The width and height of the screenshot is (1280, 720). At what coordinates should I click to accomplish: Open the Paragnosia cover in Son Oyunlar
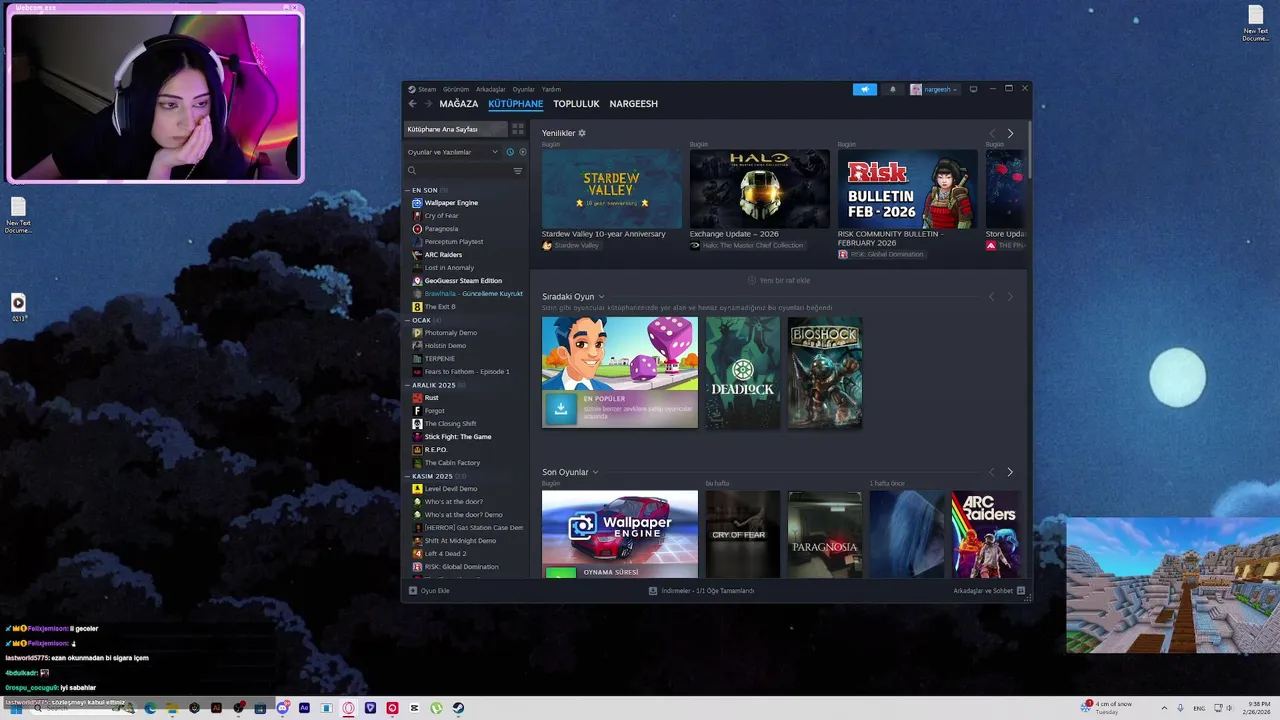point(825,534)
